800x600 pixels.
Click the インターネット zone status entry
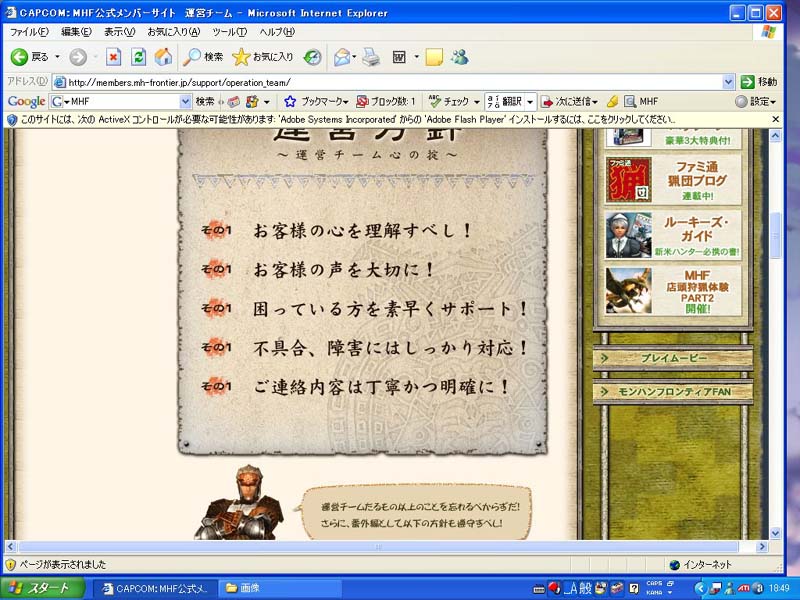coord(700,565)
